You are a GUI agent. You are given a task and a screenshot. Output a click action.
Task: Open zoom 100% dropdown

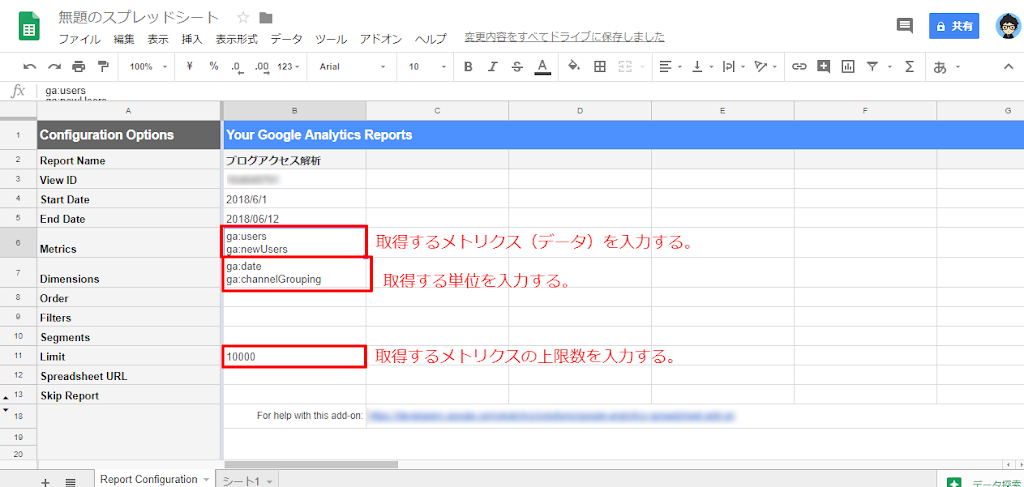[148, 67]
